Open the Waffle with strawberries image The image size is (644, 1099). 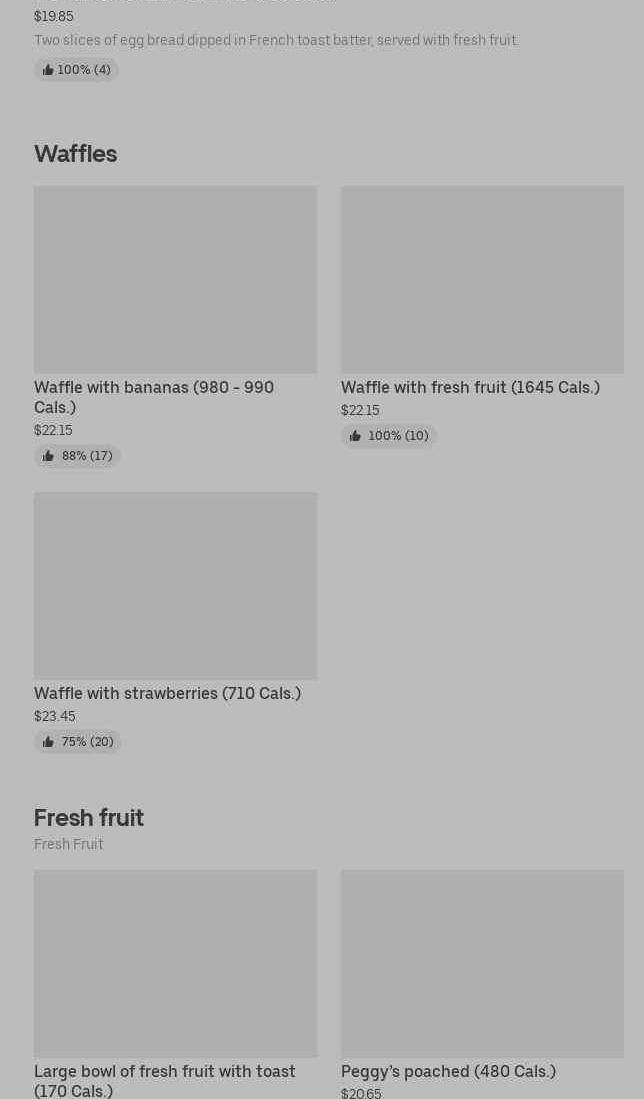(x=175, y=585)
